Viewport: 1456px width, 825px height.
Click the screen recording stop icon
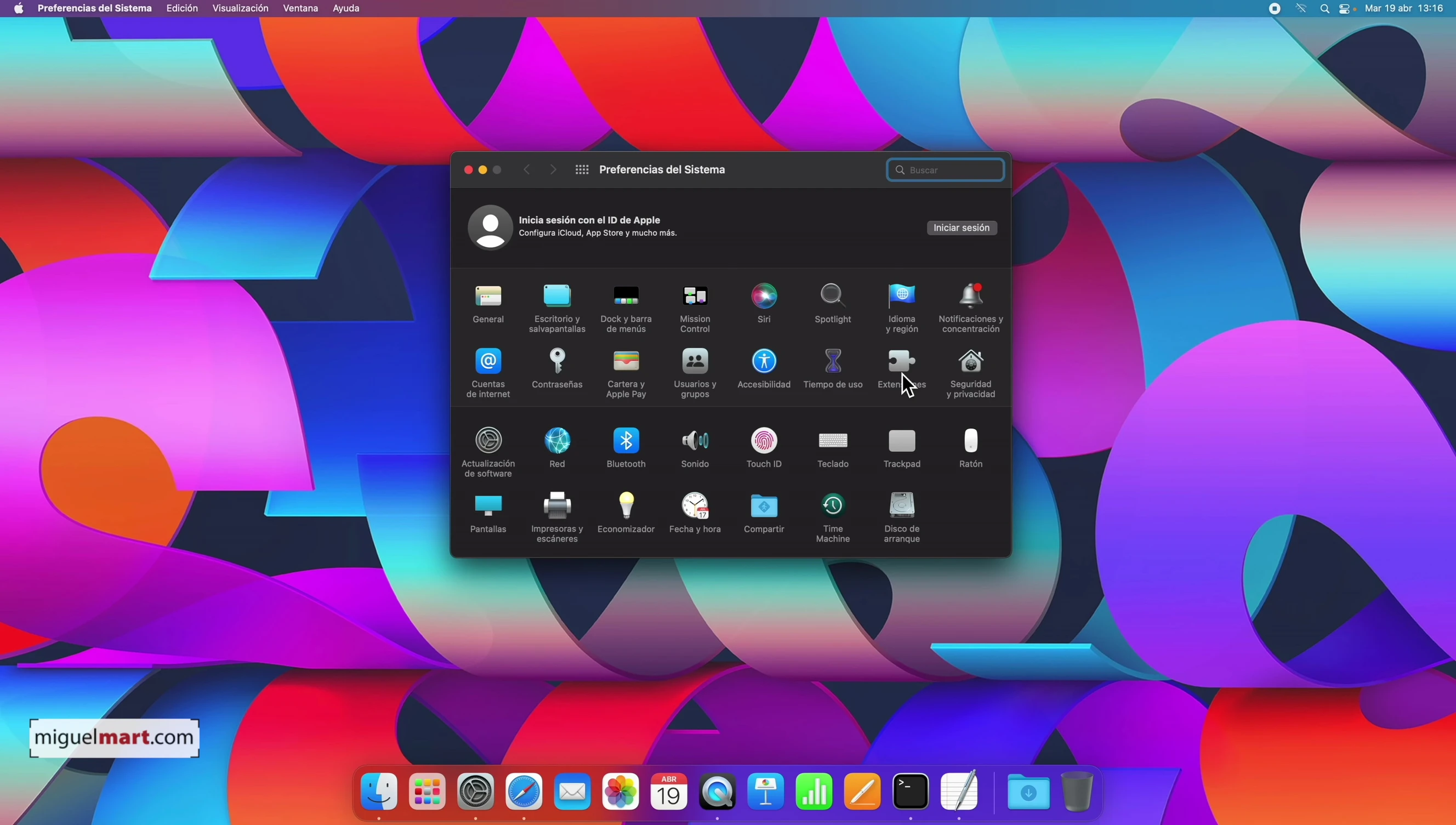point(1275,9)
